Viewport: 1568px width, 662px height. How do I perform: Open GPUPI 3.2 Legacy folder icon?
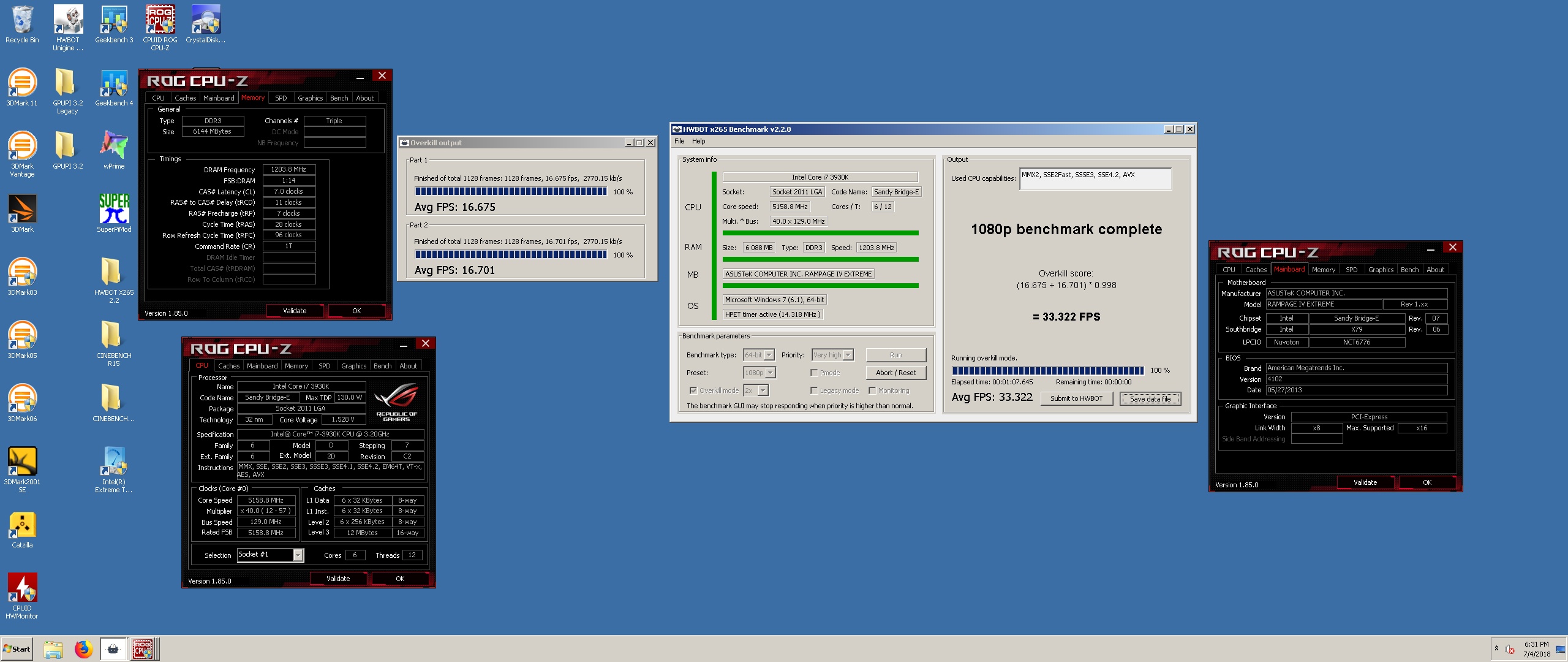pos(68,91)
